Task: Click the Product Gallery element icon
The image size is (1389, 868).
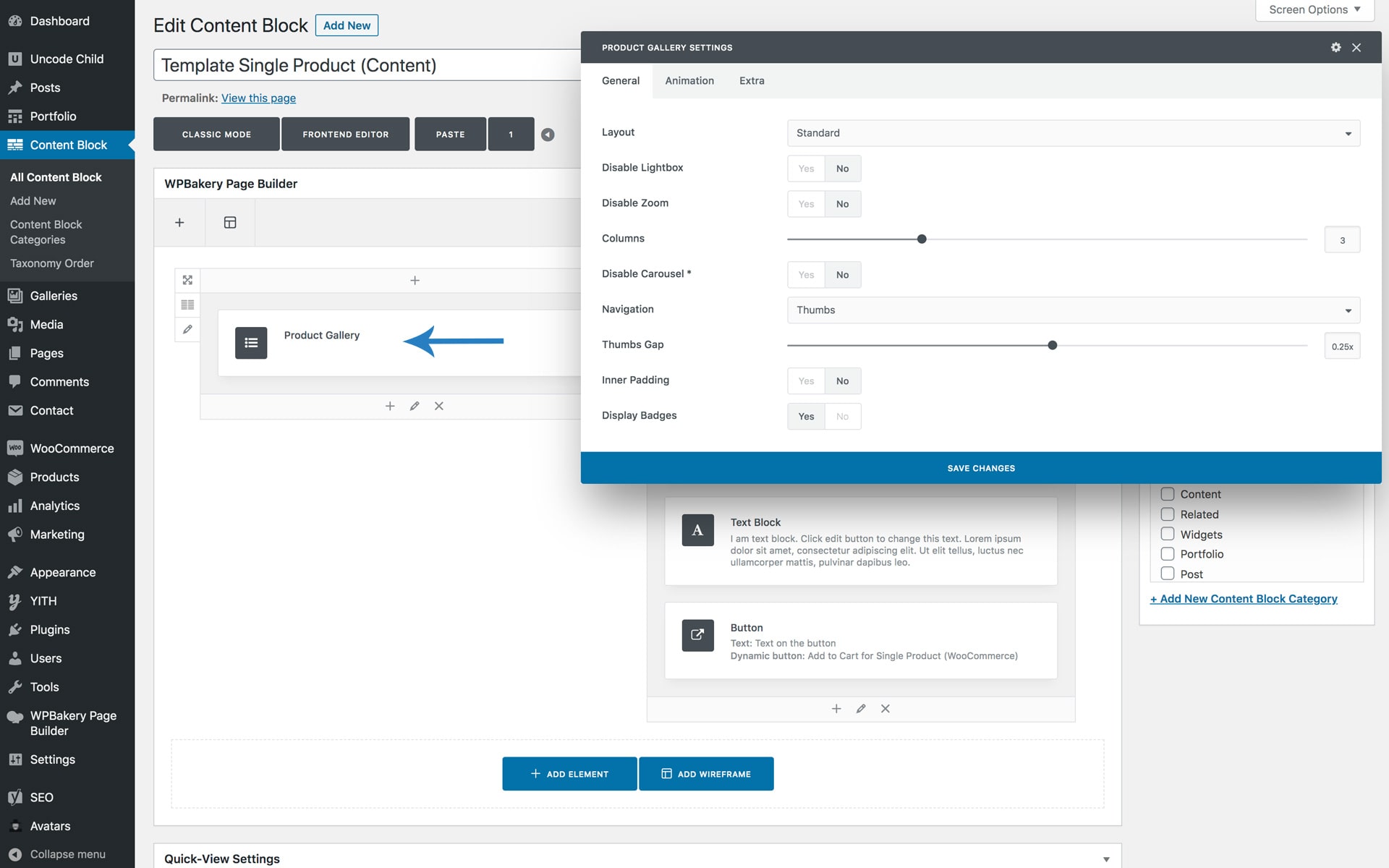Action: 251,343
